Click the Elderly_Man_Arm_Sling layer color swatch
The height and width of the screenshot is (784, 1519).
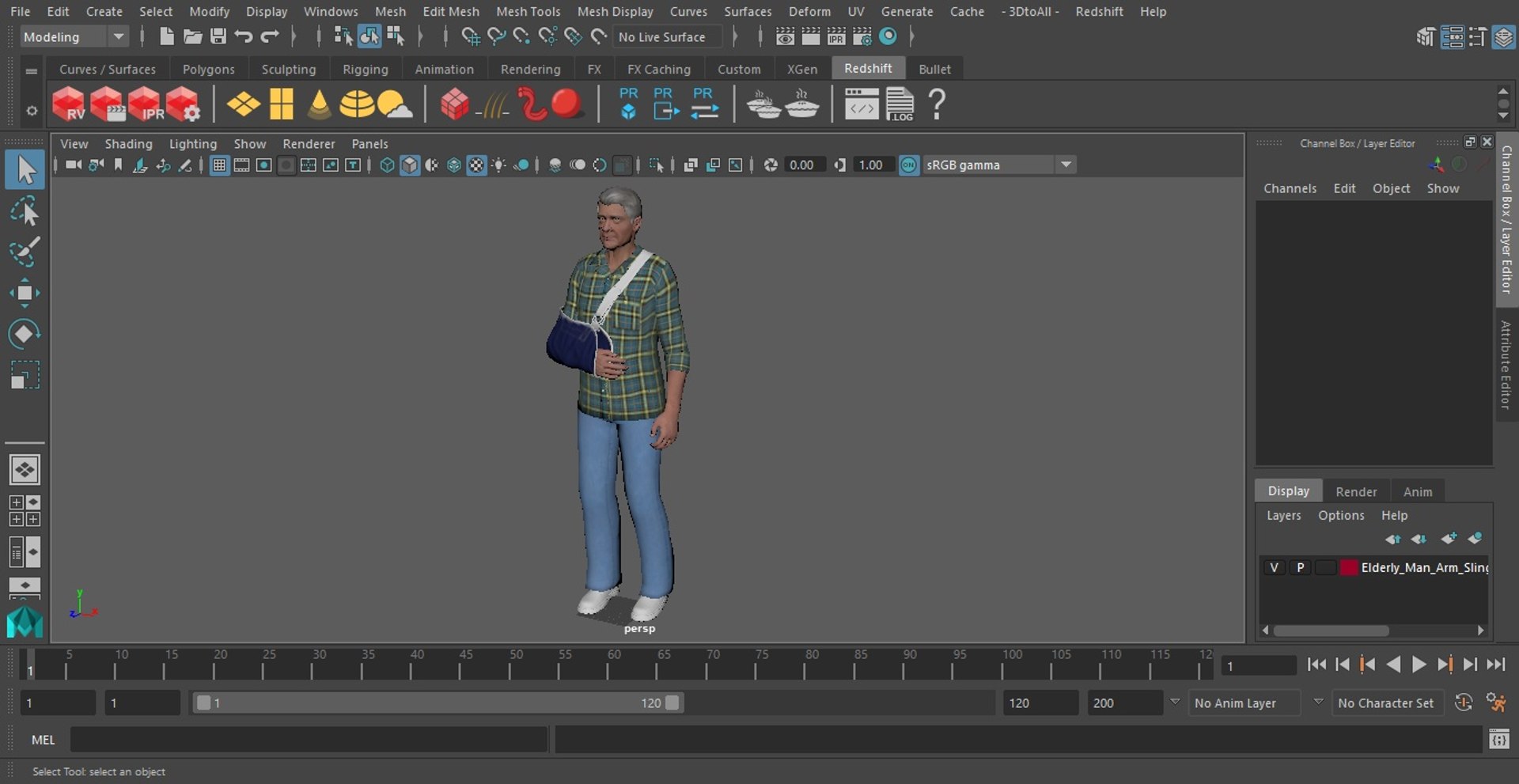coord(1349,567)
